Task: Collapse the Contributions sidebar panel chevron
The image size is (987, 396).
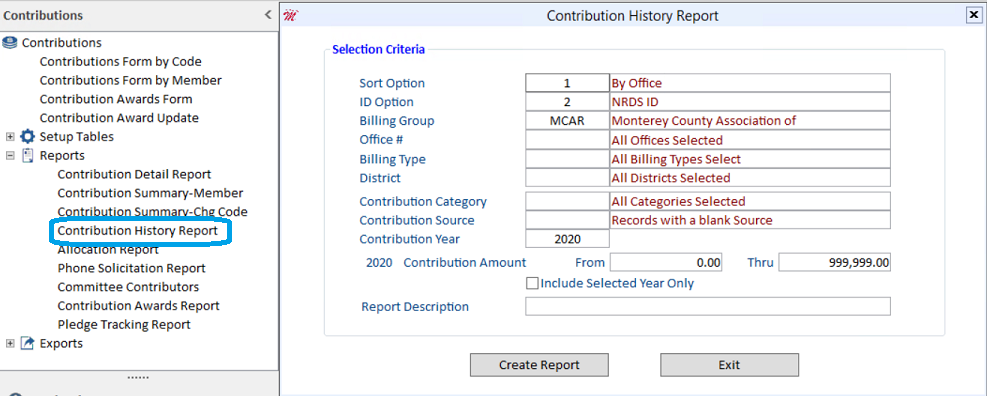Action: [x=268, y=15]
